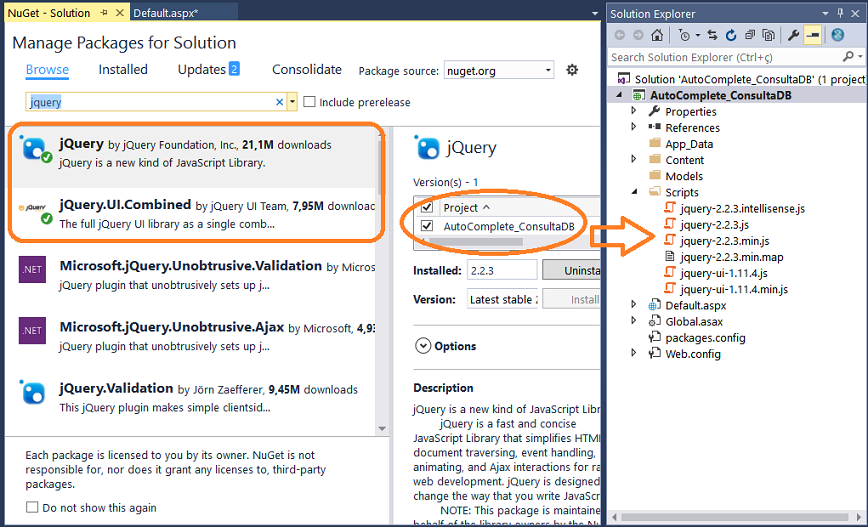Image resolution: width=868 pixels, height=527 pixels.
Task: Expand the Global.asax node
Action: (634, 321)
